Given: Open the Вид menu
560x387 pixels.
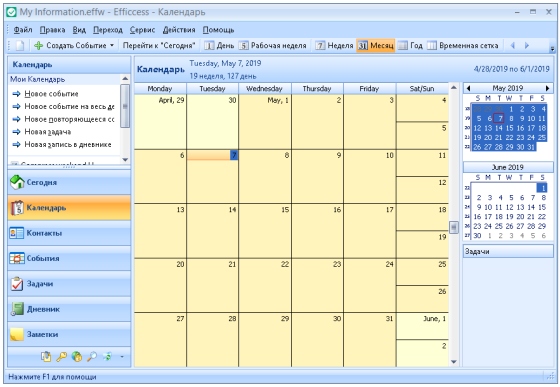Looking at the screenshot, I should coord(79,30).
